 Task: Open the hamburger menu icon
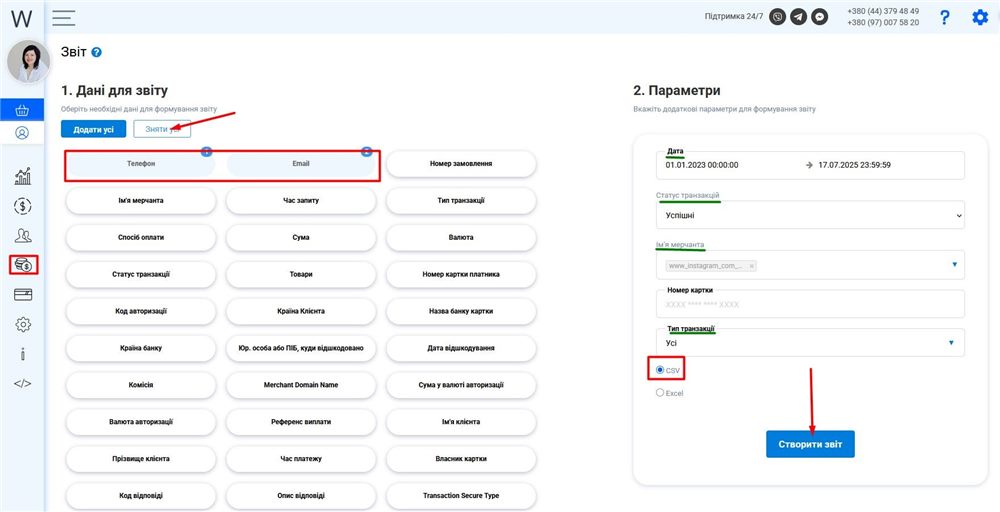(64, 18)
